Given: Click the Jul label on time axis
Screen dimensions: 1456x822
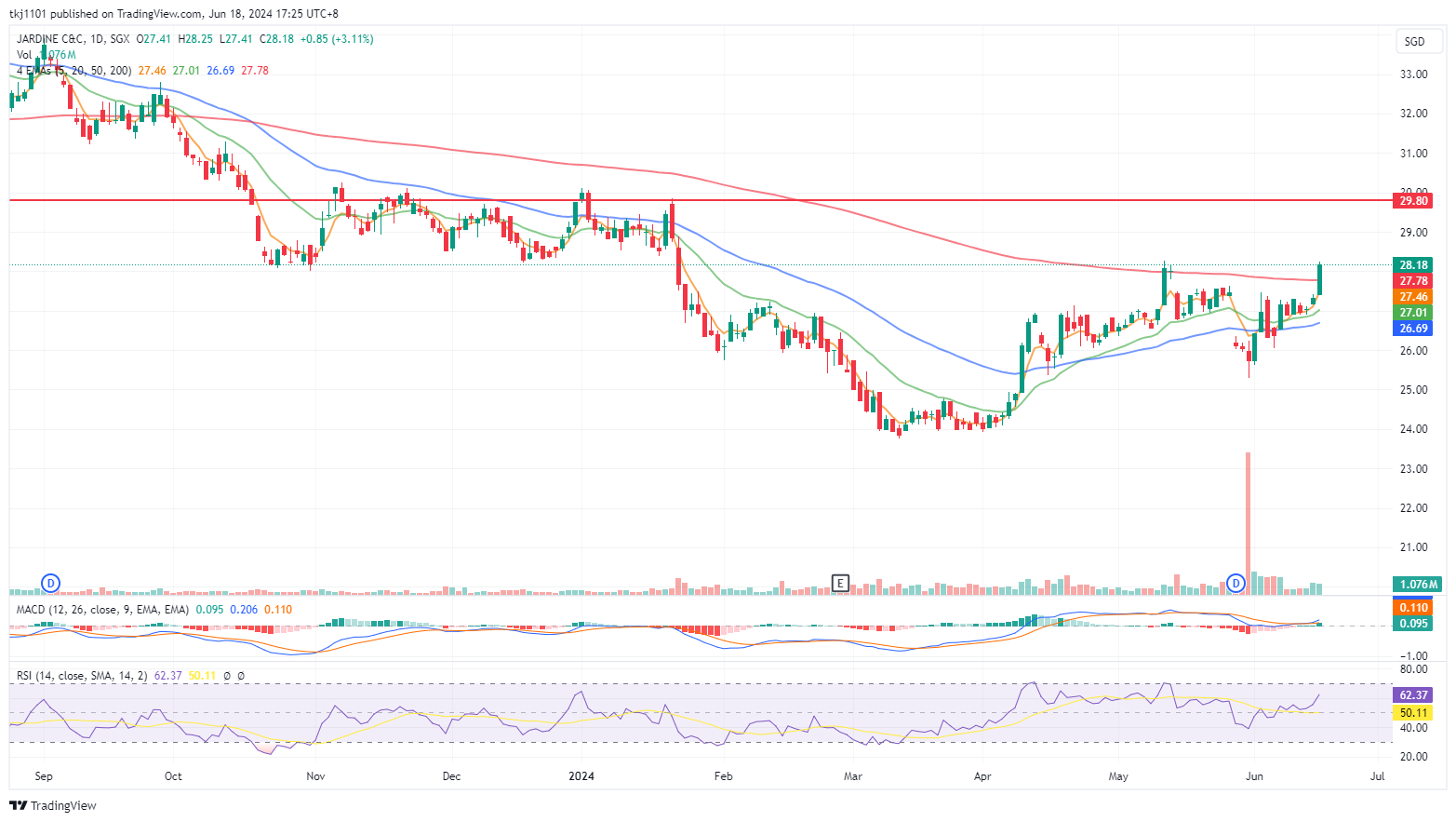Looking at the screenshot, I should pyautogui.click(x=1378, y=776).
